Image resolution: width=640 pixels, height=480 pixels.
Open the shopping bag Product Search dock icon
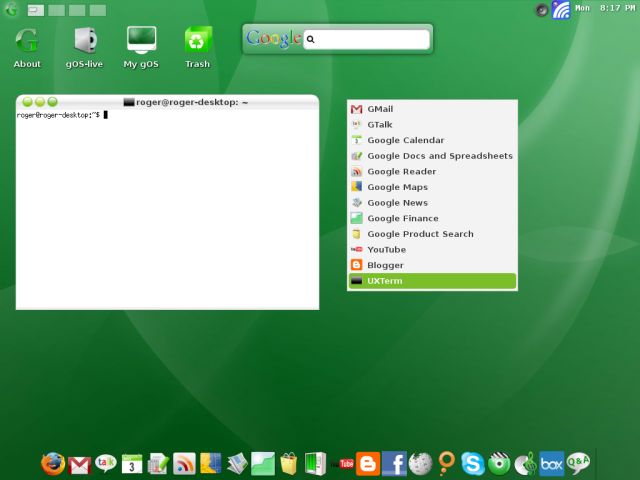click(289, 464)
